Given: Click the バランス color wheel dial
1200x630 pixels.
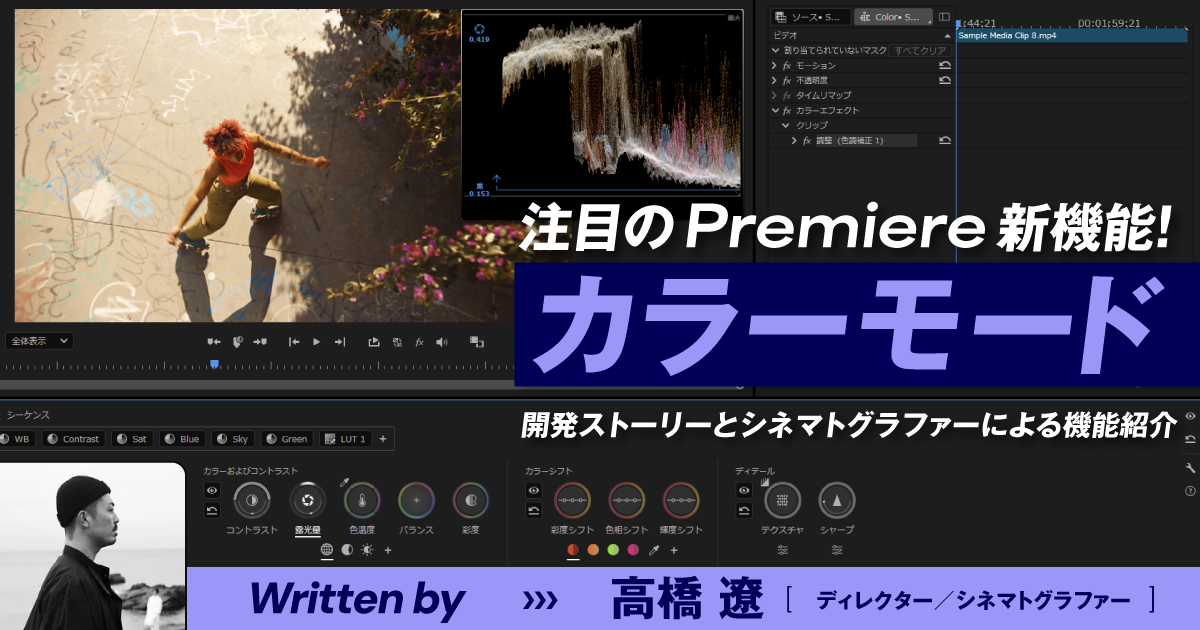Looking at the screenshot, I should point(416,500).
